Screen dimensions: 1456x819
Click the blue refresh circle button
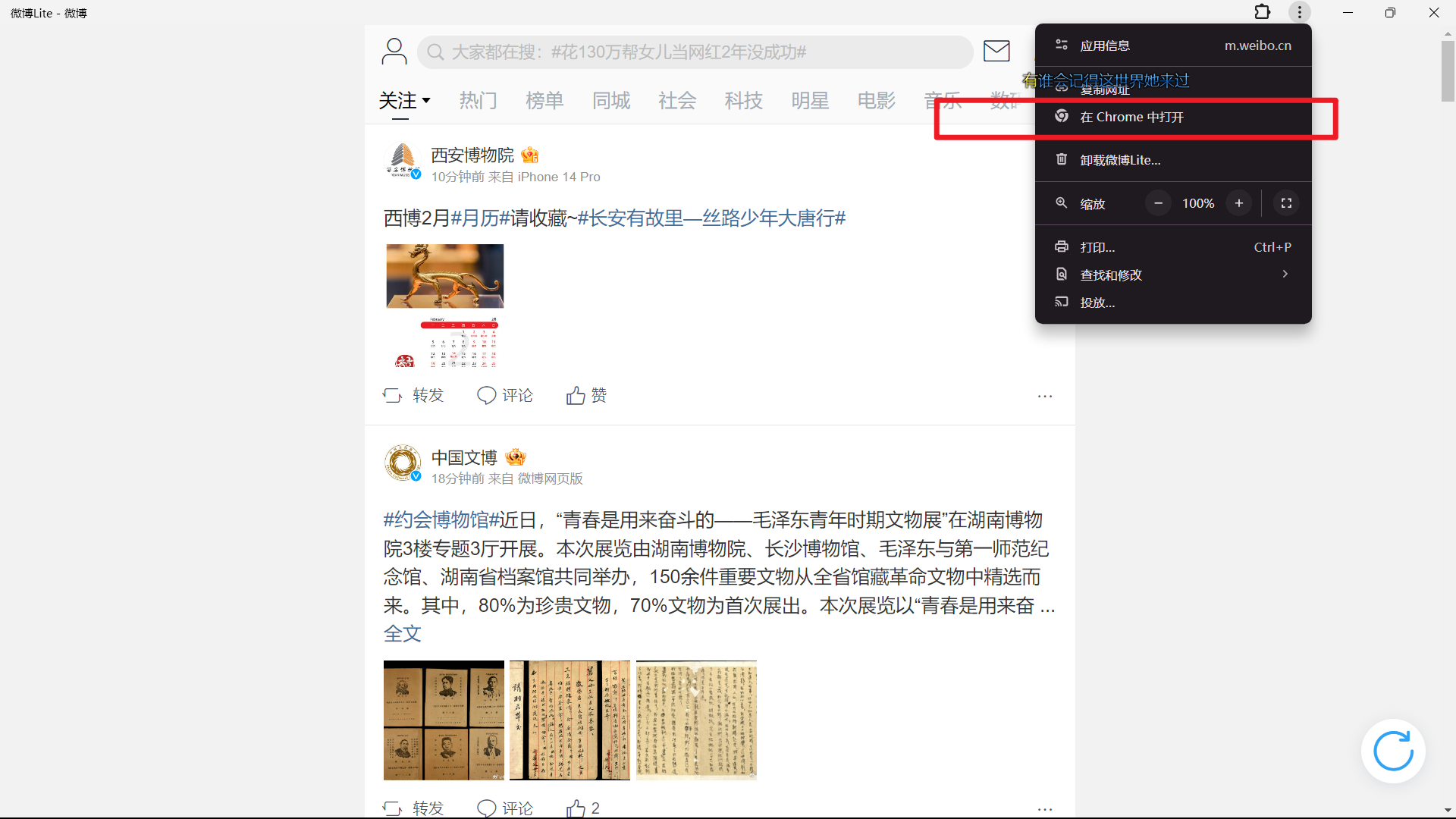(x=1393, y=751)
